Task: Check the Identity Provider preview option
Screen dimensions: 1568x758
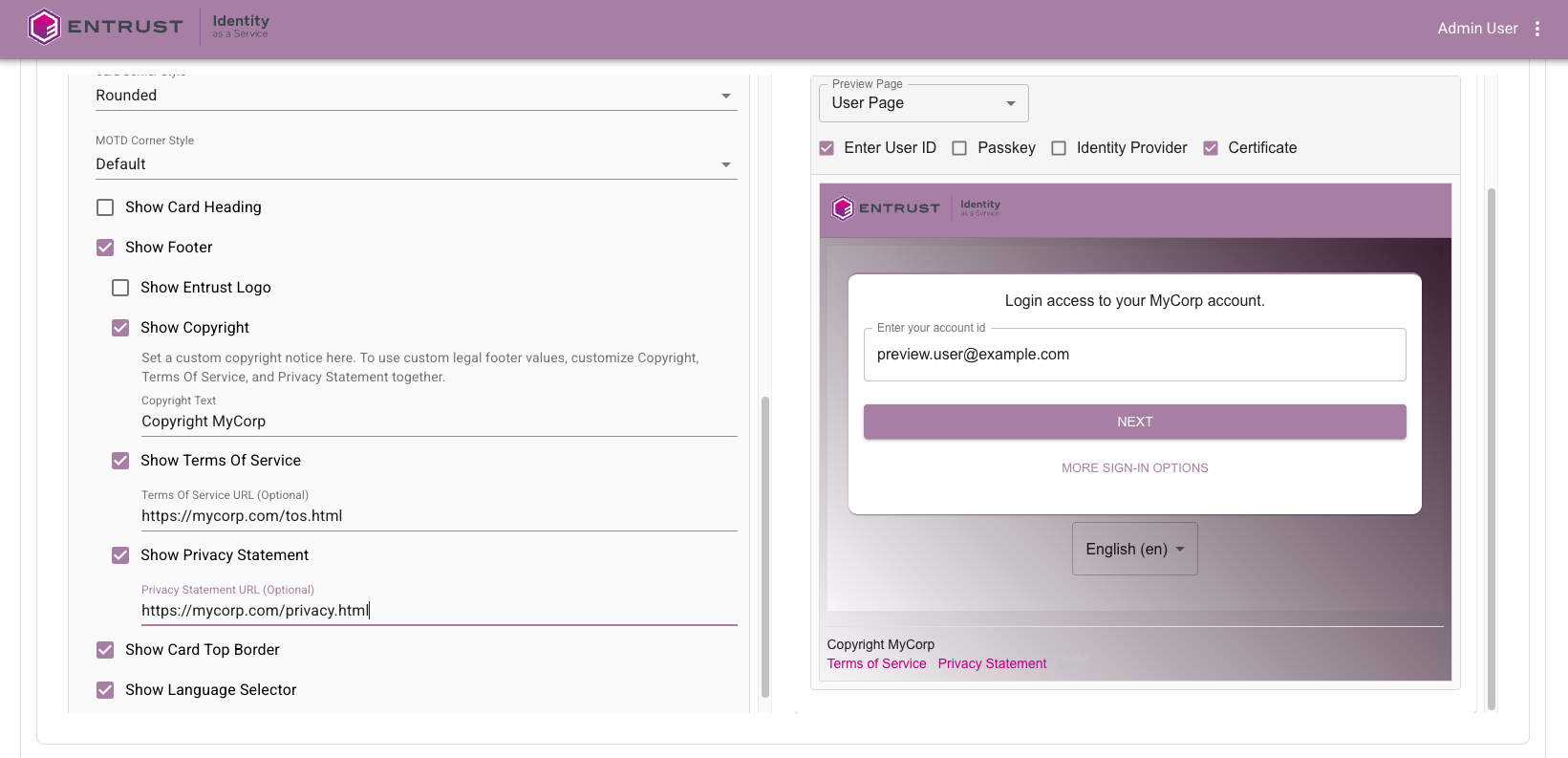Action: tap(1059, 148)
